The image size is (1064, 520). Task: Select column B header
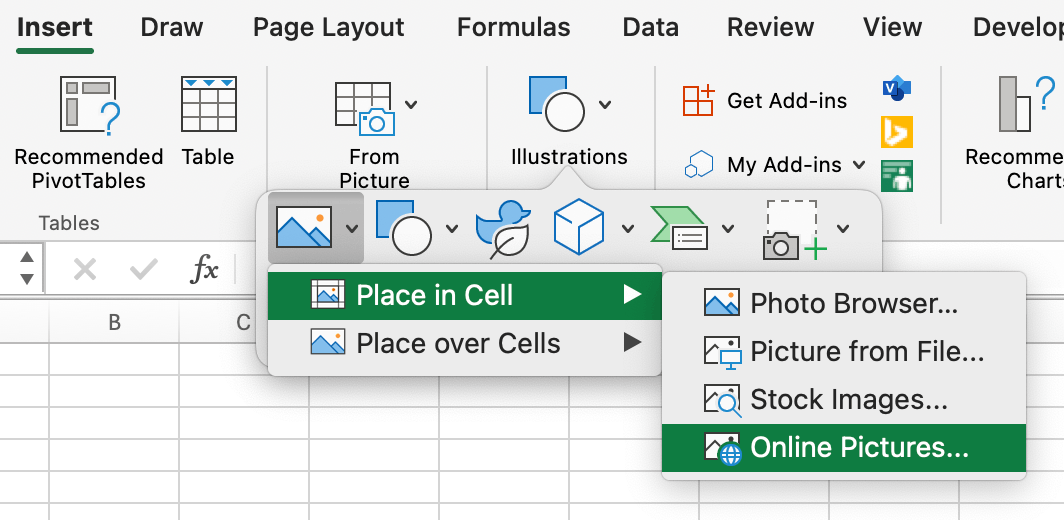[x=114, y=322]
